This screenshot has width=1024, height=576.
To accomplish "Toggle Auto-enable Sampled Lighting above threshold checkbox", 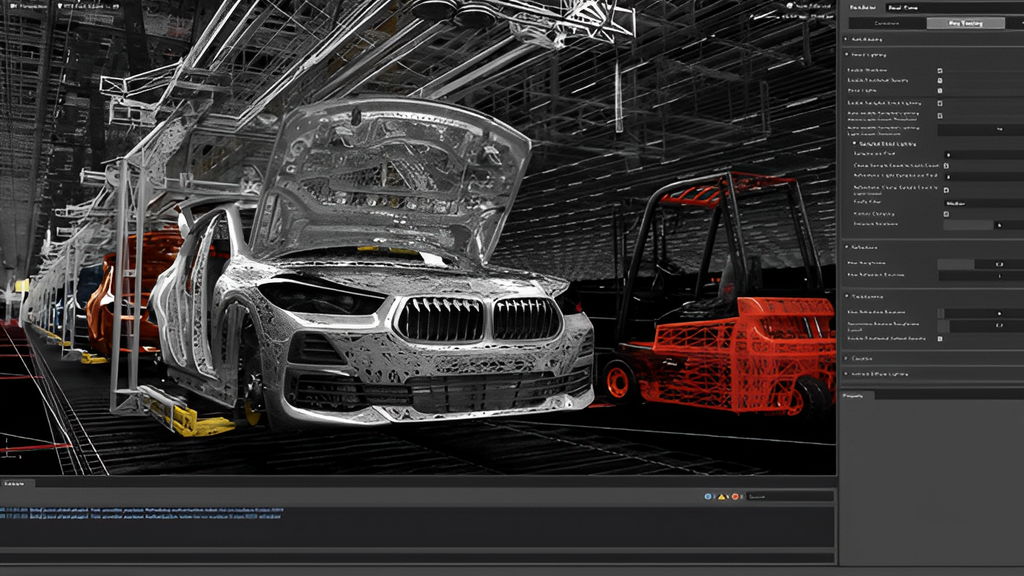I will tap(940, 116).
